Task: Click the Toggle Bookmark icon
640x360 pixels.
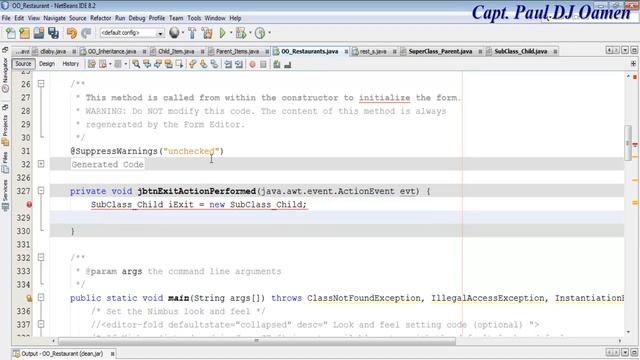Action: click(x=214, y=64)
